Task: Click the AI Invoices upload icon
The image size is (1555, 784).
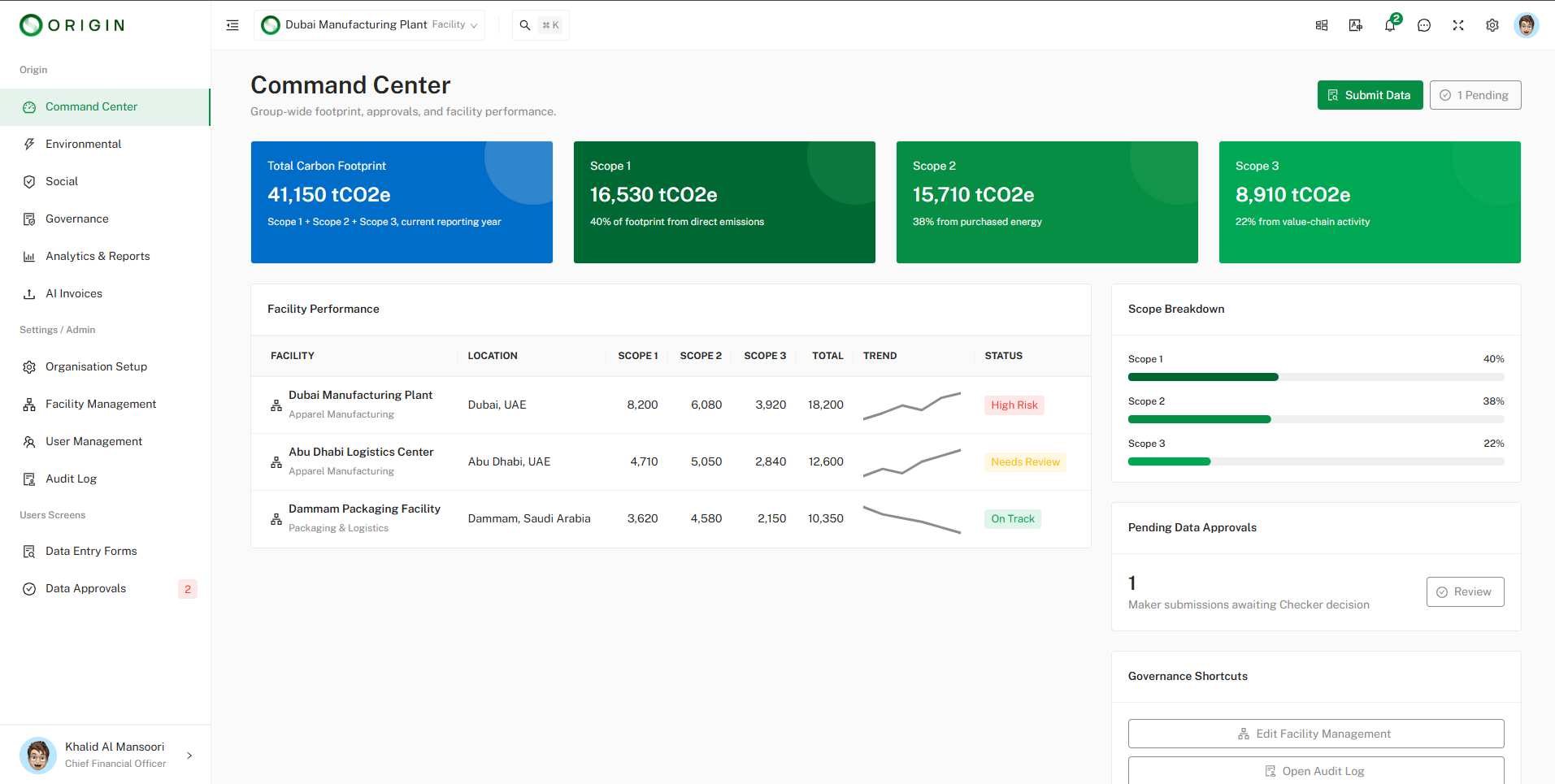Action: point(29,294)
